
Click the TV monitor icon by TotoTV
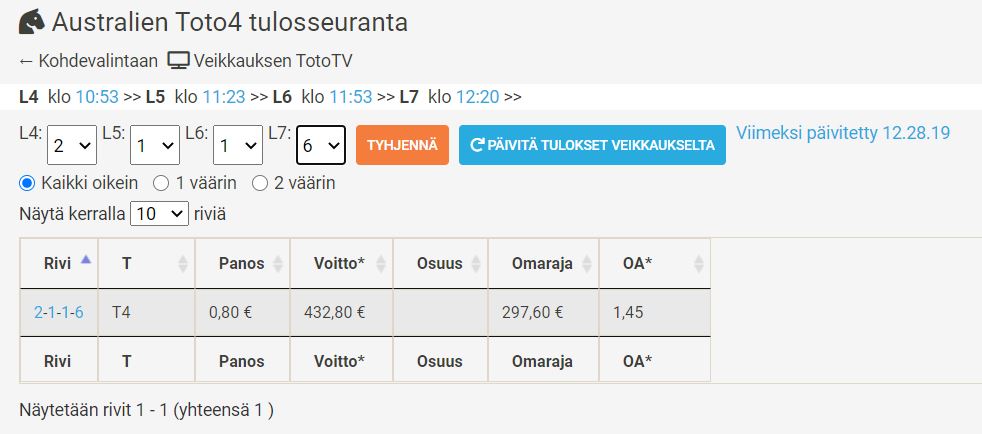tap(178, 61)
